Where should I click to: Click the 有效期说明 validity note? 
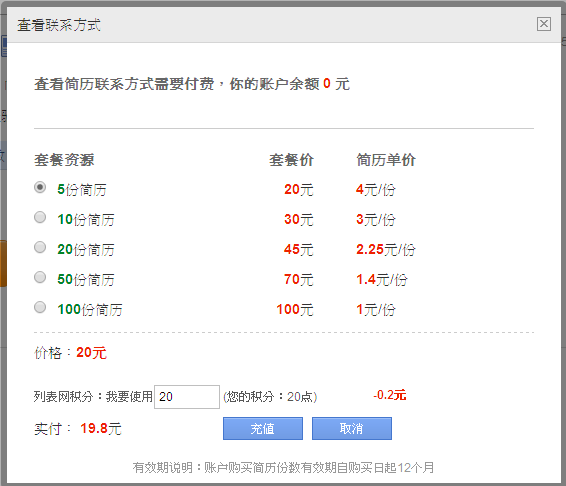(x=283, y=468)
